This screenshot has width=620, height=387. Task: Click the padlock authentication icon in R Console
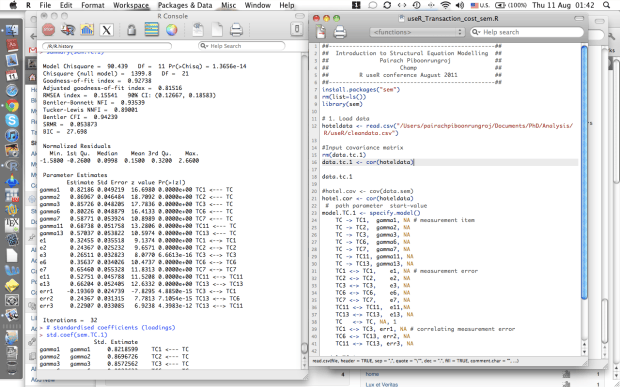point(132,30)
